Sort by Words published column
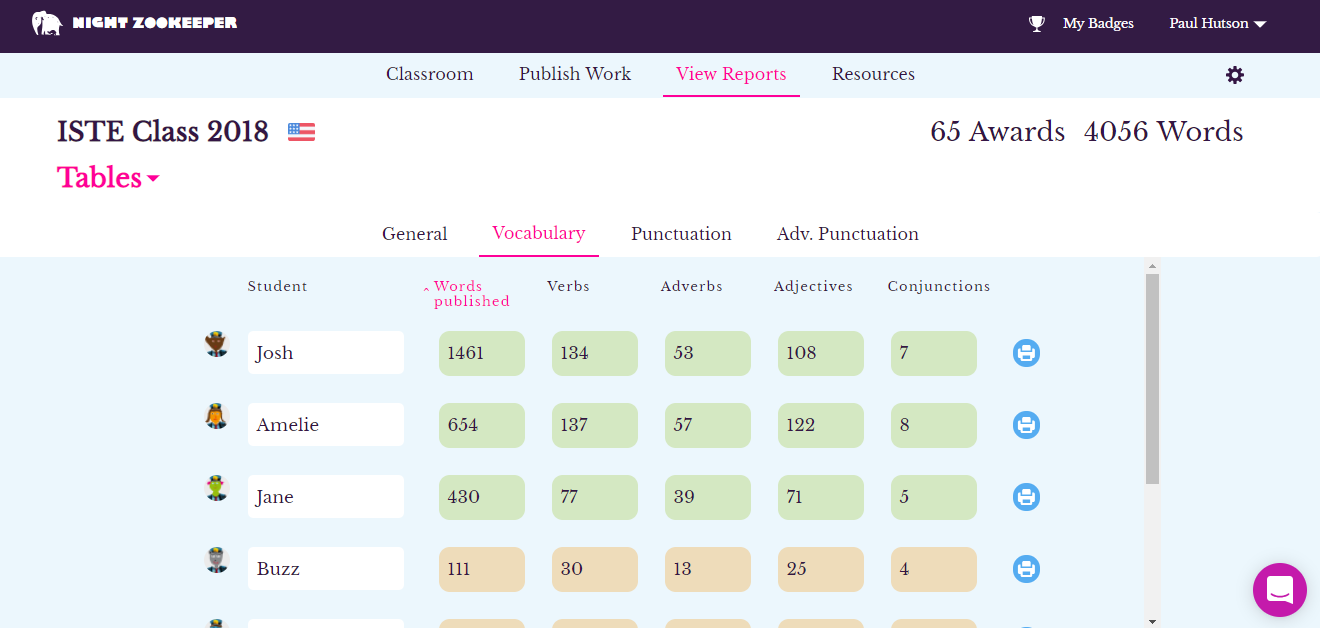 (x=466, y=294)
